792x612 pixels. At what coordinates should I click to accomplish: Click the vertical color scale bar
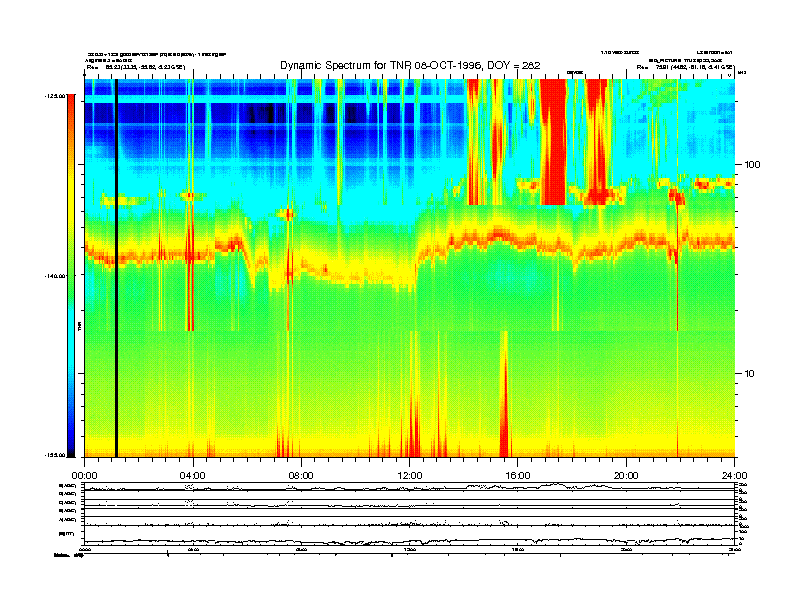71,276
